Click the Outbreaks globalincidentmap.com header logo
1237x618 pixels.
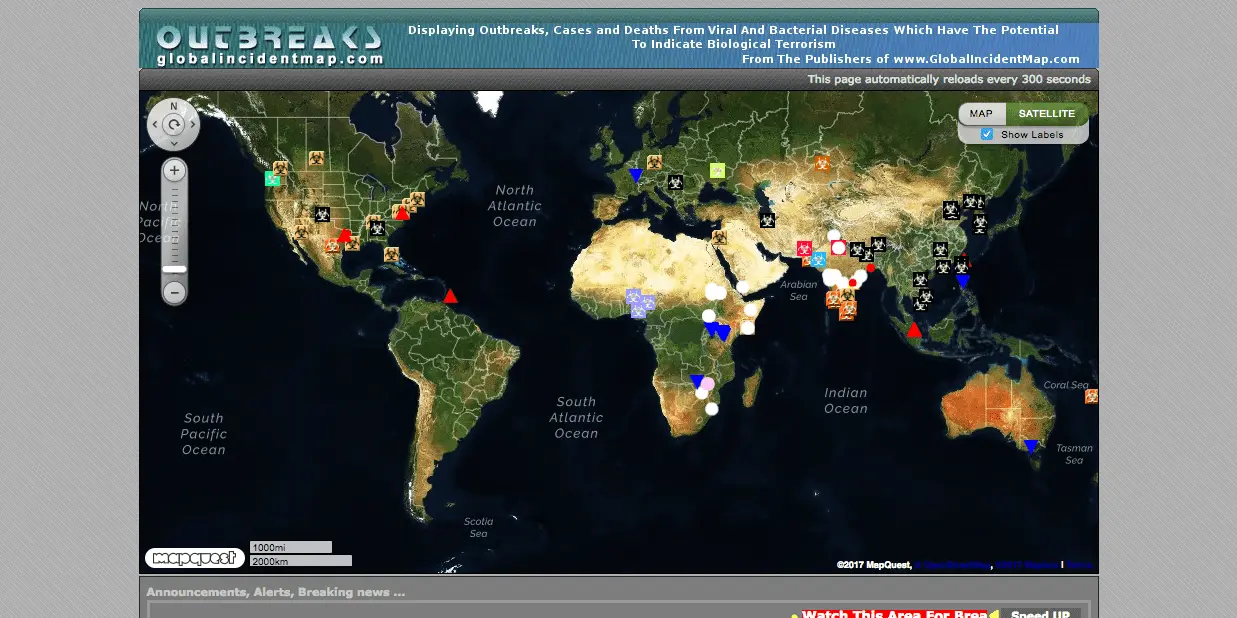pyautogui.click(x=270, y=45)
